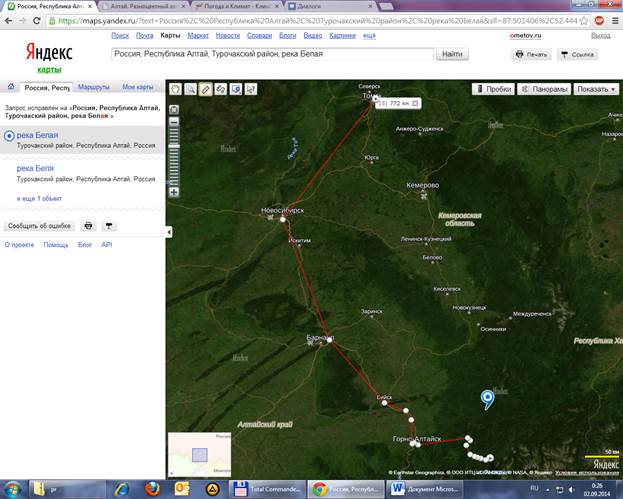Image resolution: width=623 pixels, height=499 pixels.
Task: Reload the page in the browser
Action: coord(36,21)
